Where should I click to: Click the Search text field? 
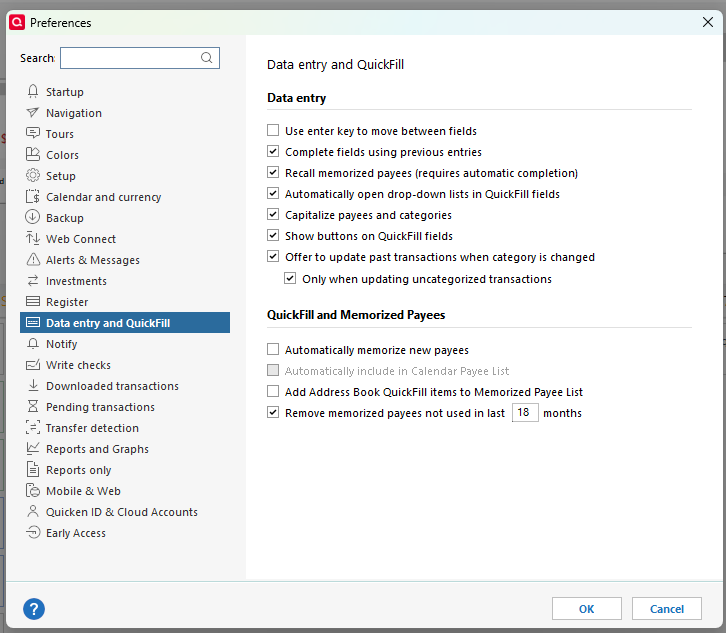130,58
